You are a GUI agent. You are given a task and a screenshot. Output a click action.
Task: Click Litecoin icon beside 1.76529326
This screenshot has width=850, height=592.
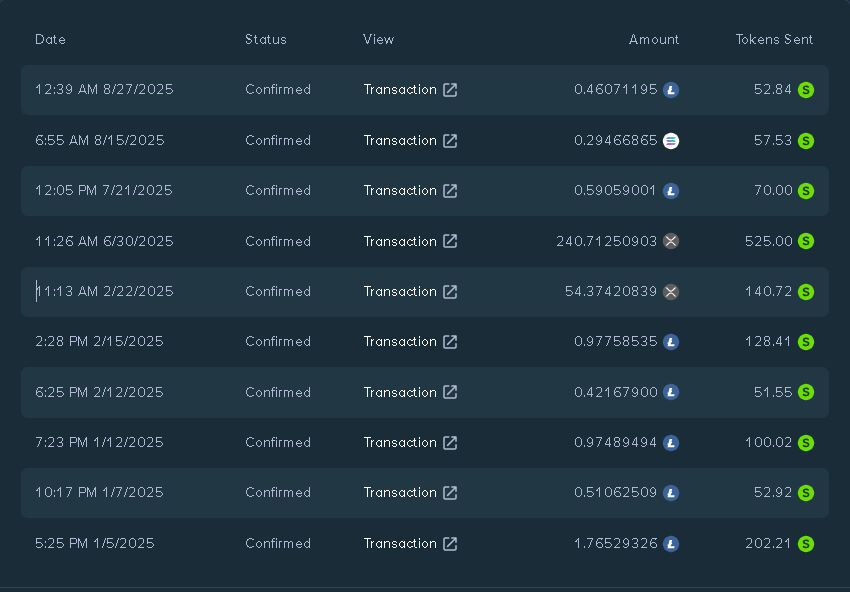coord(671,543)
